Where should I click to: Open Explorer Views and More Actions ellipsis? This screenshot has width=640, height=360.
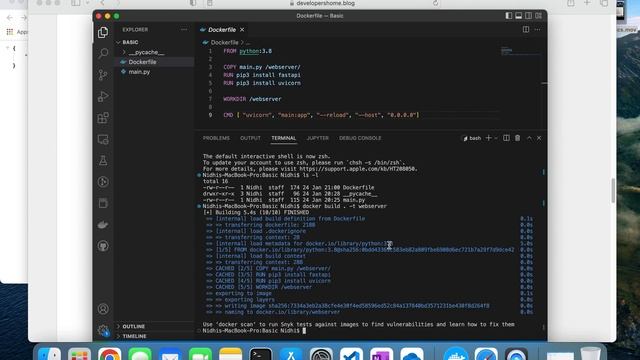click(x=184, y=29)
